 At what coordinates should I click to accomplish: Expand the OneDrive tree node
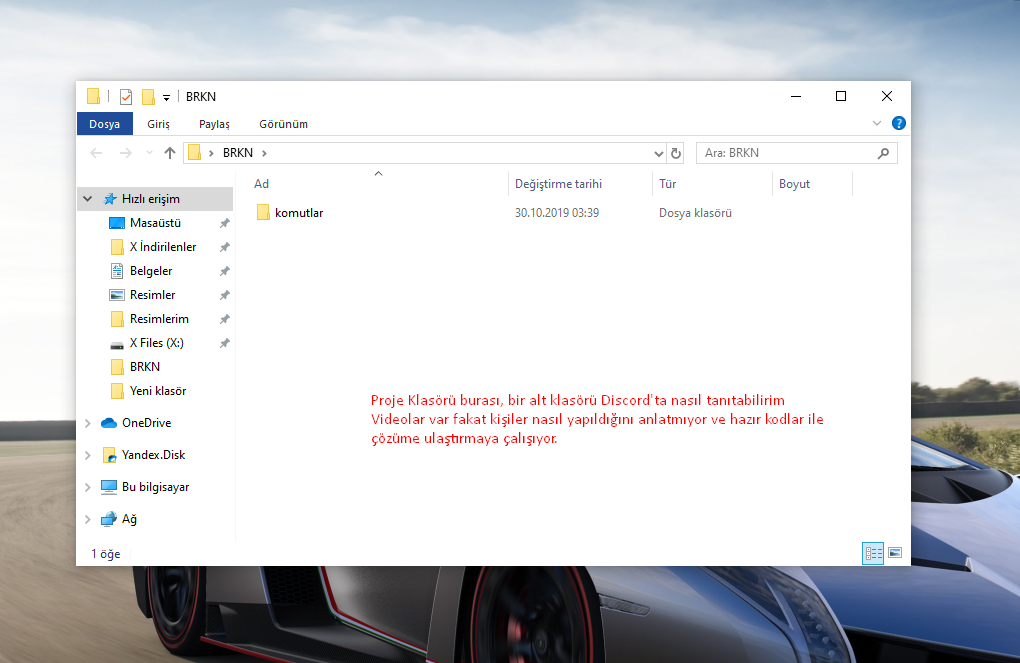[x=88, y=424]
